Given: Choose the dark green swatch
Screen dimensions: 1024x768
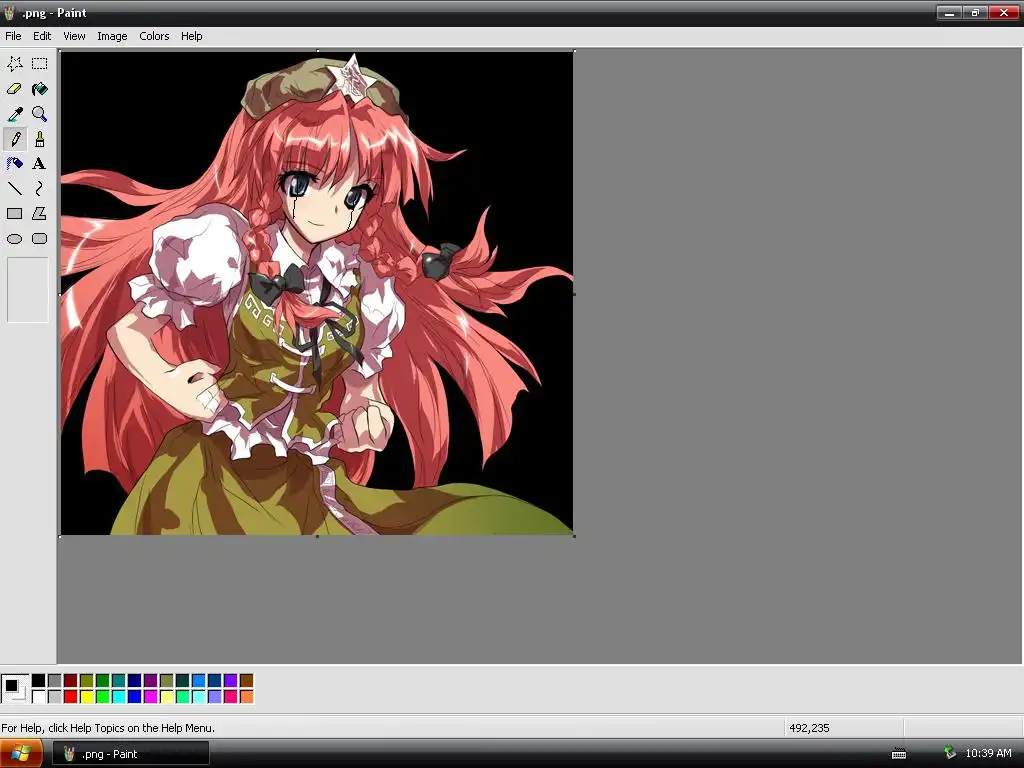Looking at the screenshot, I should coord(103,681).
